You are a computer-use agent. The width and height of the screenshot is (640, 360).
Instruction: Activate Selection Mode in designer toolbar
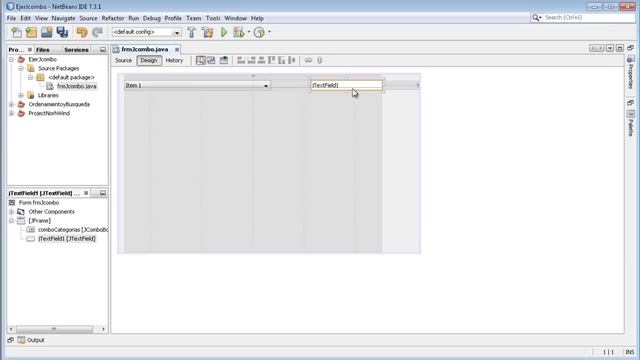click(200, 60)
